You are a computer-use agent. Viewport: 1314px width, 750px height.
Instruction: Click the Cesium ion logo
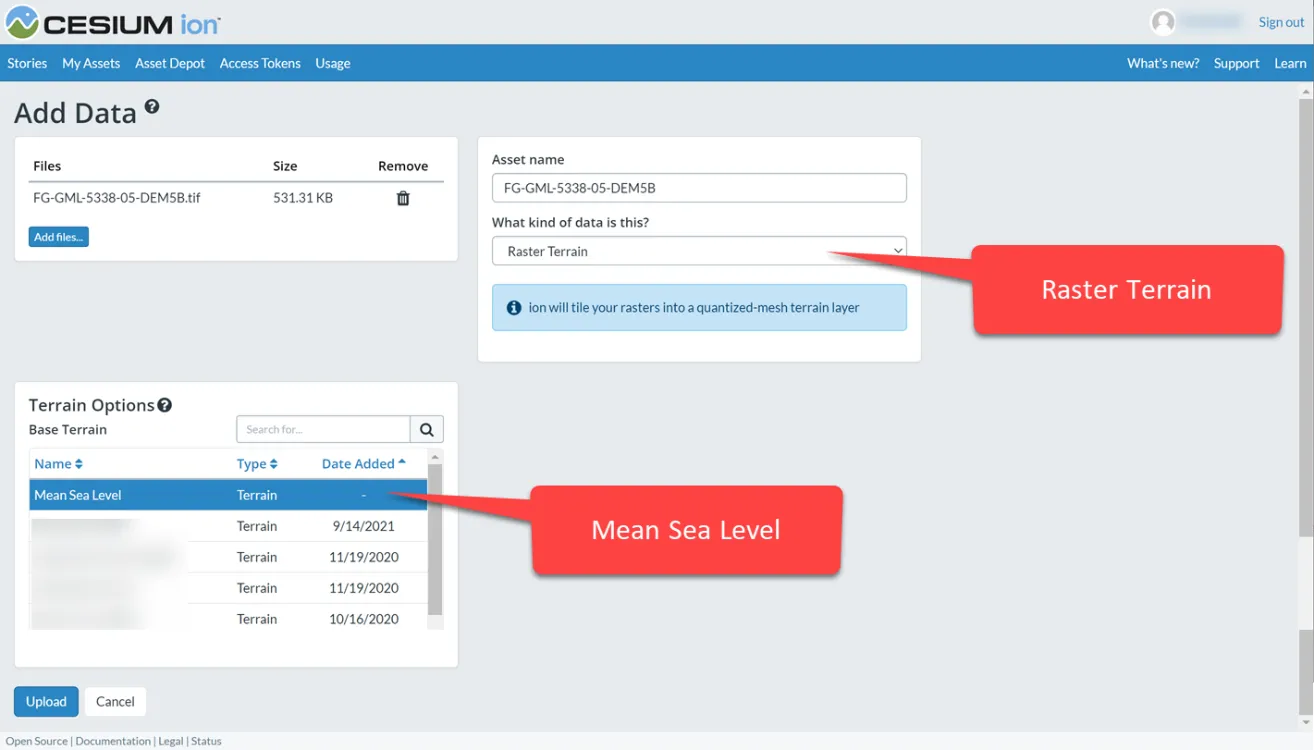[111, 22]
